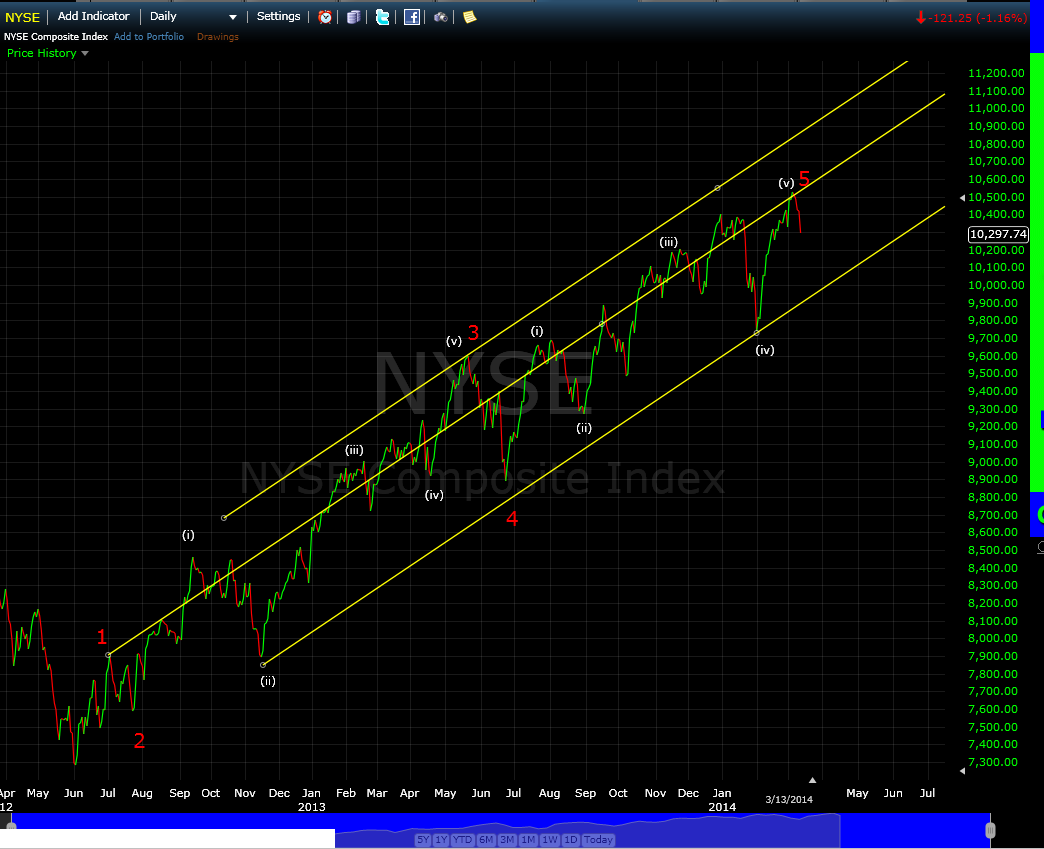Click the Price History label
The height and width of the screenshot is (849, 1044).
click(41, 53)
